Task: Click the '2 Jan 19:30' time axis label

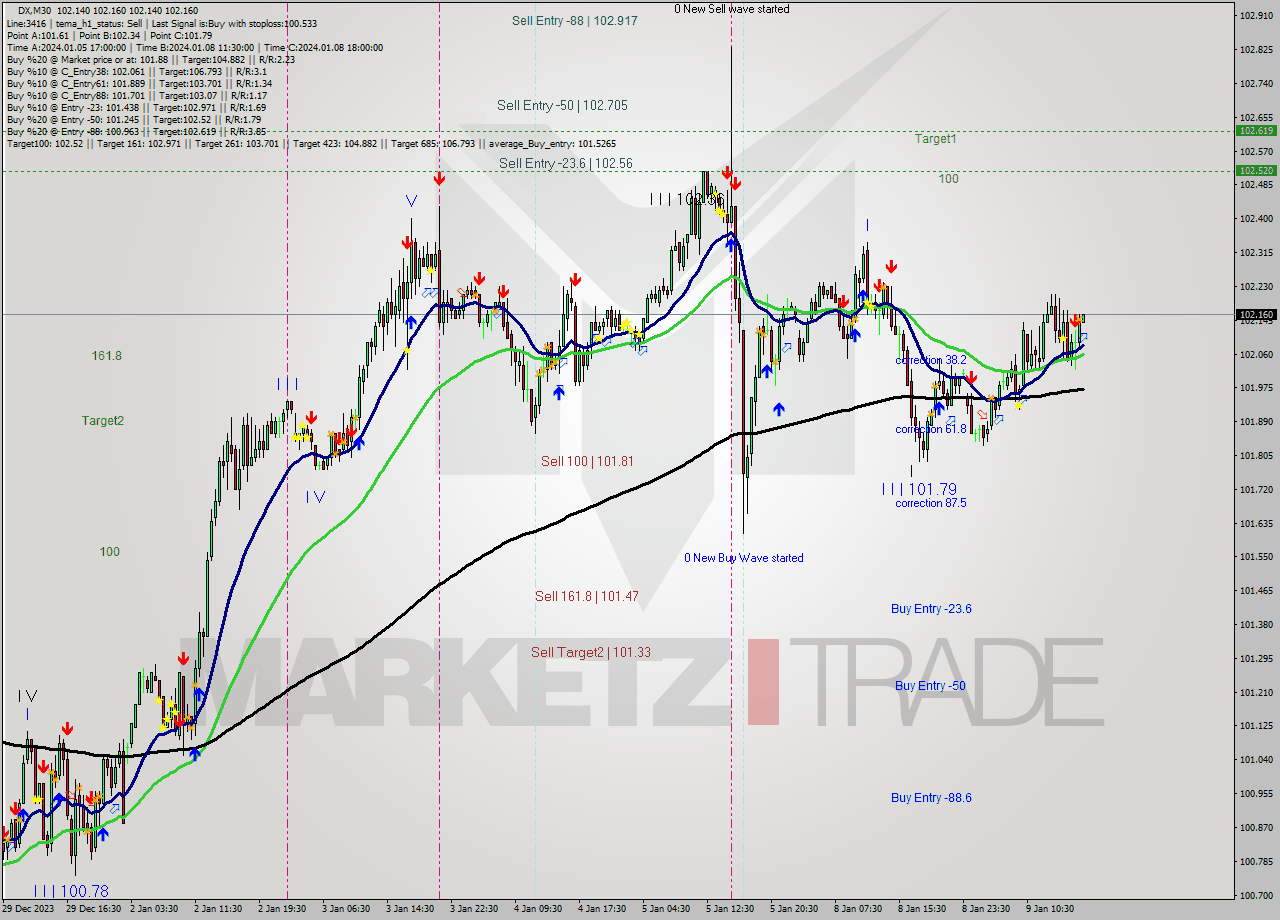Action: point(282,909)
